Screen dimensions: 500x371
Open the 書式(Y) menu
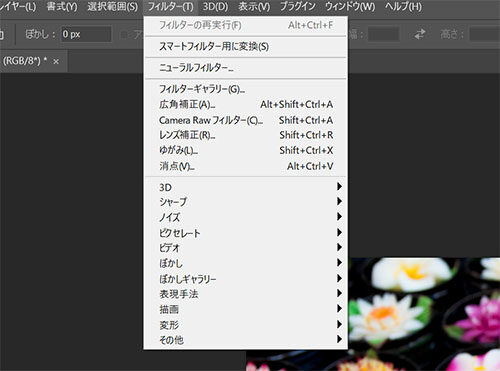coord(62,7)
